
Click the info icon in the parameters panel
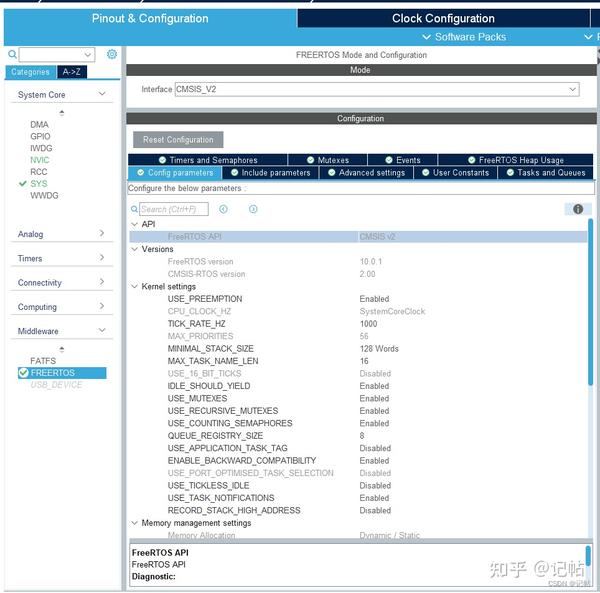(578, 209)
